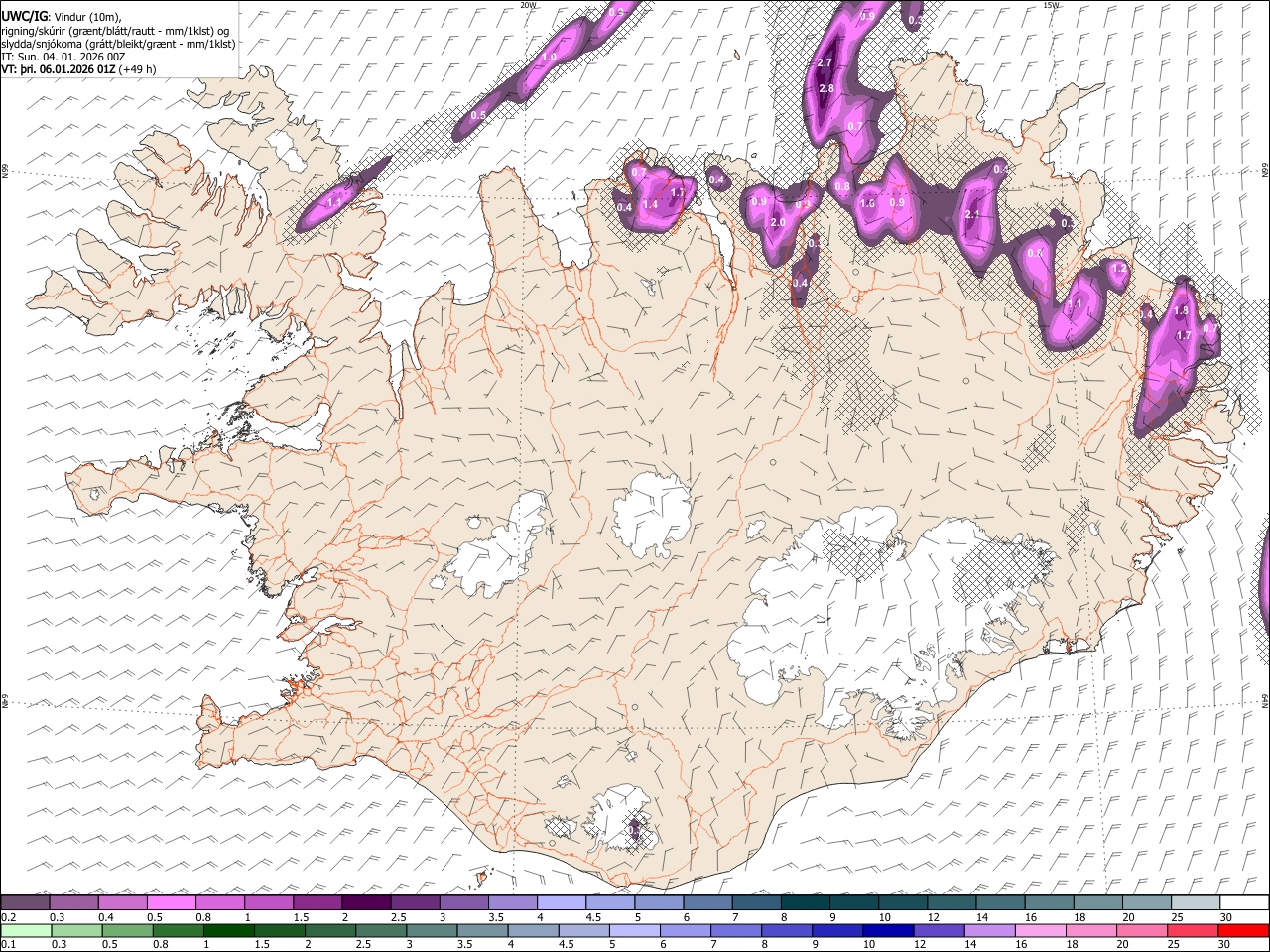Click the '12' label under the rain scale
1270x952 pixels.
(x=920, y=944)
